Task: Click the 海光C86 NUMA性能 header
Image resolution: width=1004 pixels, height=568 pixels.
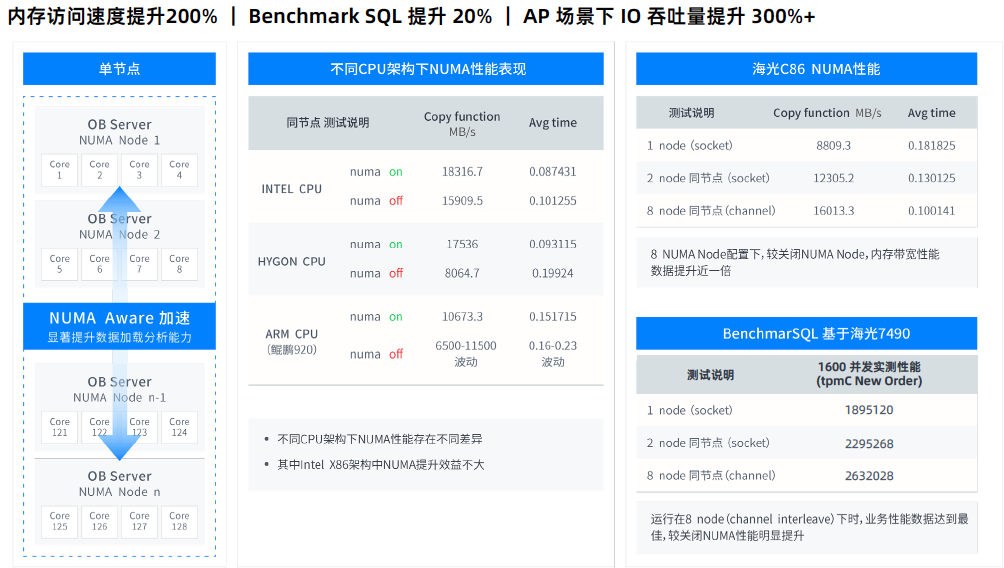Action: tap(807, 69)
